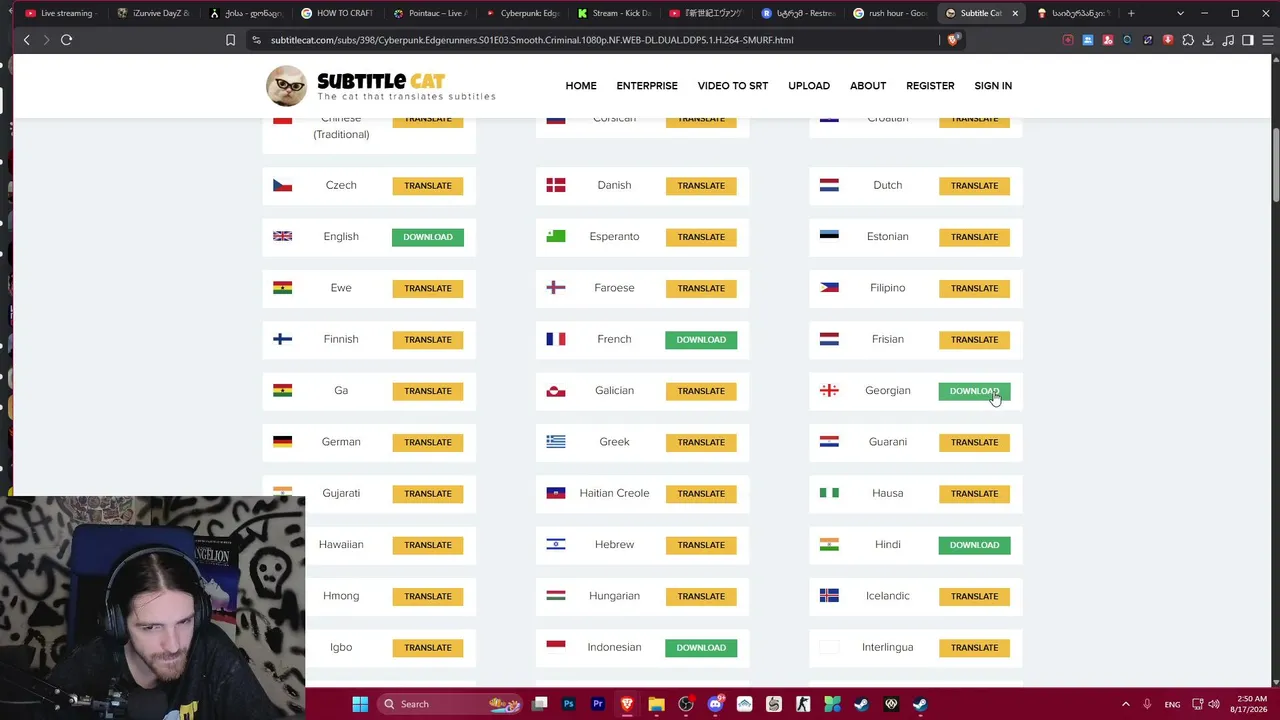Open OBS Studio from the taskbar

pyautogui.click(x=685, y=704)
